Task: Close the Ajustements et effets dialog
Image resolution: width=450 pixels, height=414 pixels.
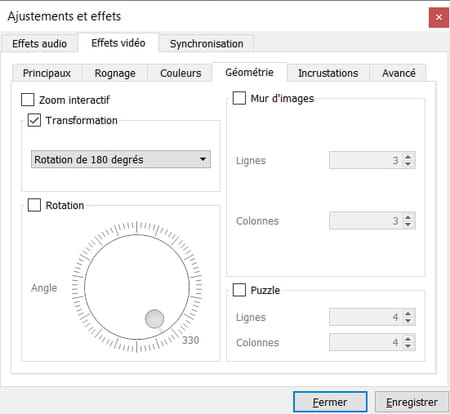Action: (x=439, y=17)
